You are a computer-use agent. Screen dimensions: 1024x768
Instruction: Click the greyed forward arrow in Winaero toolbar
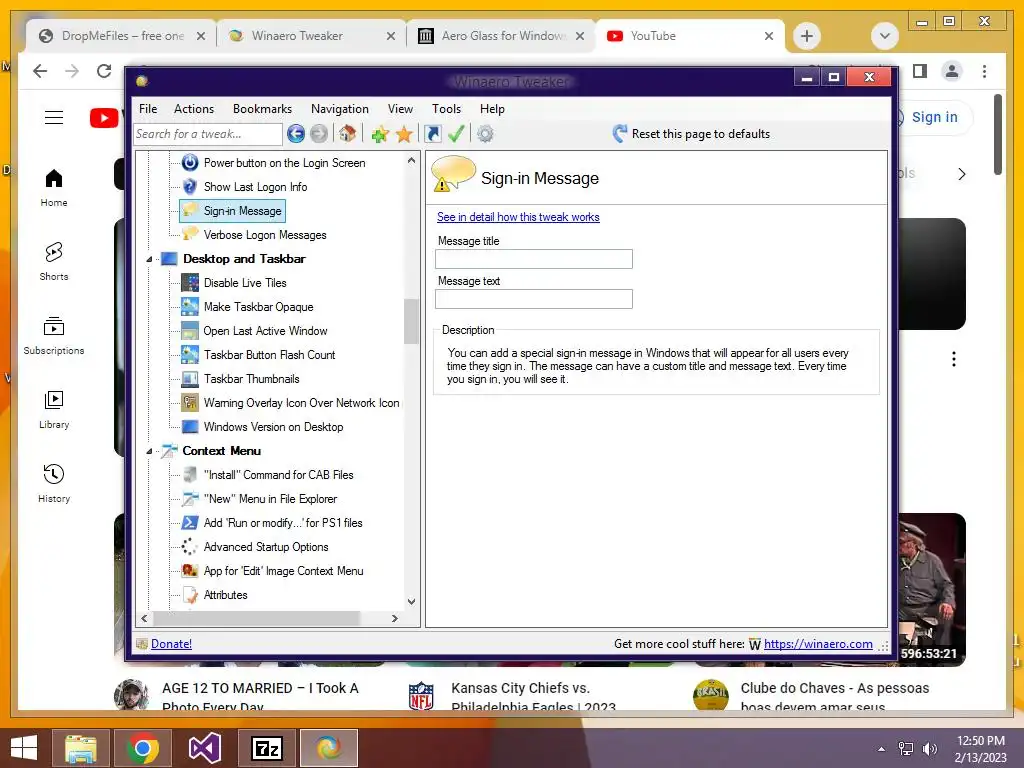[319, 134]
